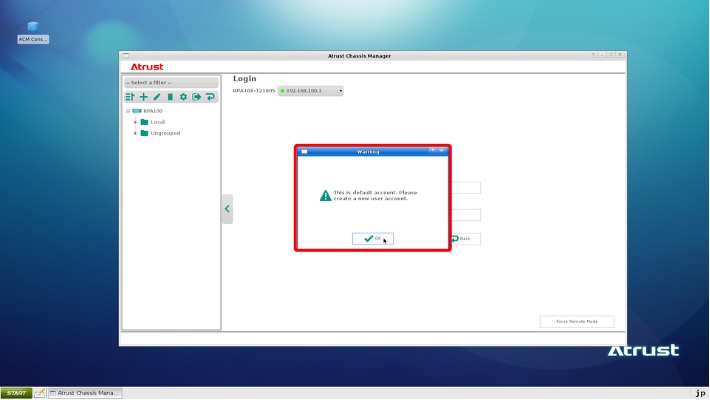Click the sort list icon in sidebar toolbar
Viewport: 710px width, 400px height.
click(x=130, y=97)
